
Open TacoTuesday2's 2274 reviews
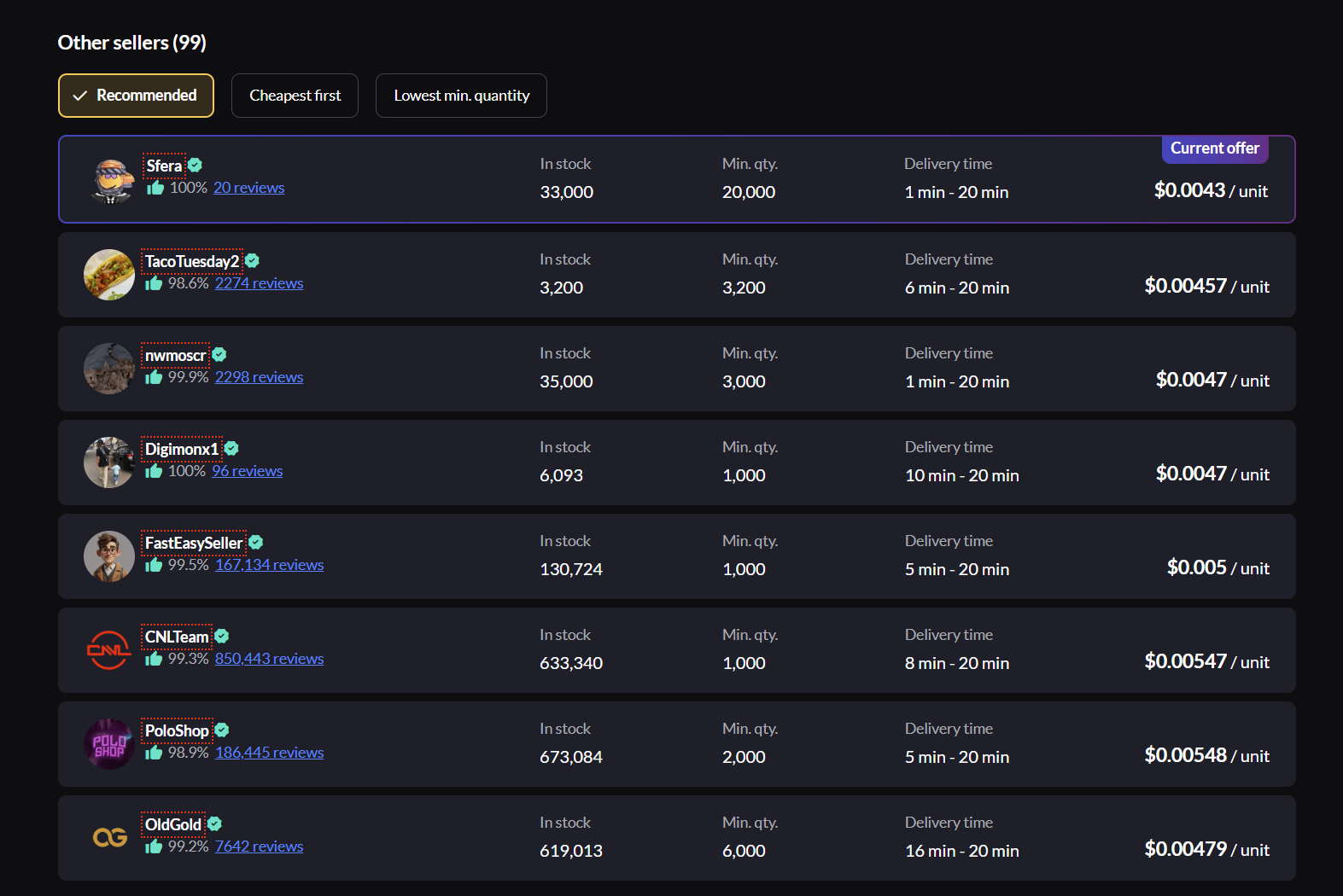[x=259, y=283]
